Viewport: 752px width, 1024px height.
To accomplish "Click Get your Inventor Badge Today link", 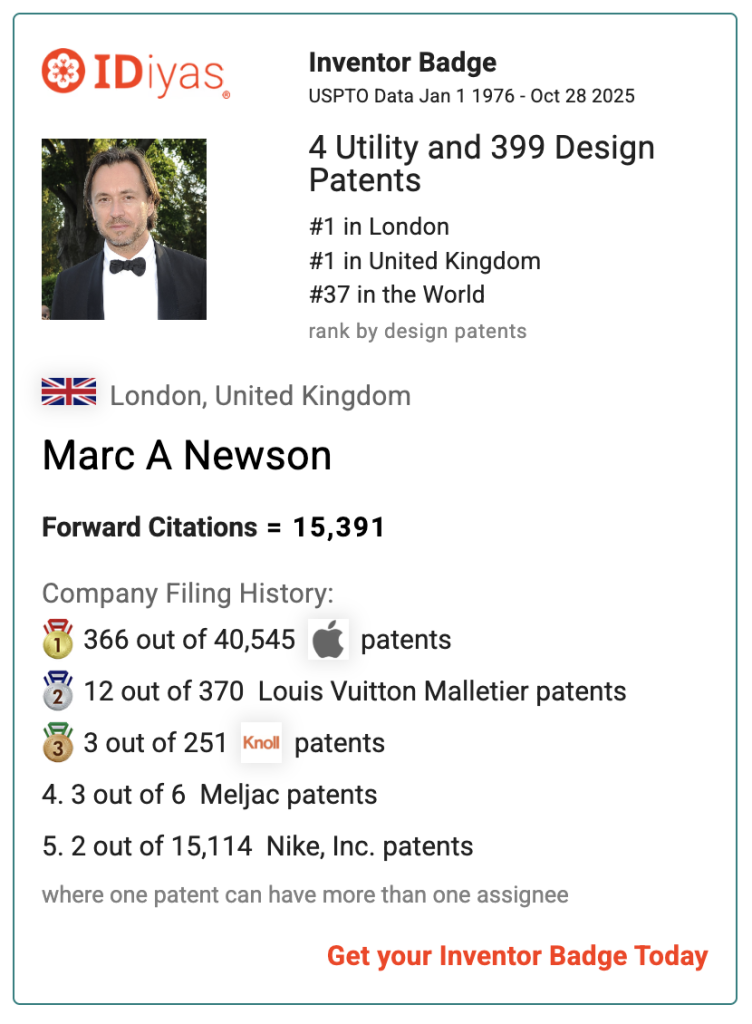I will pyautogui.click(x=517, y=956).
